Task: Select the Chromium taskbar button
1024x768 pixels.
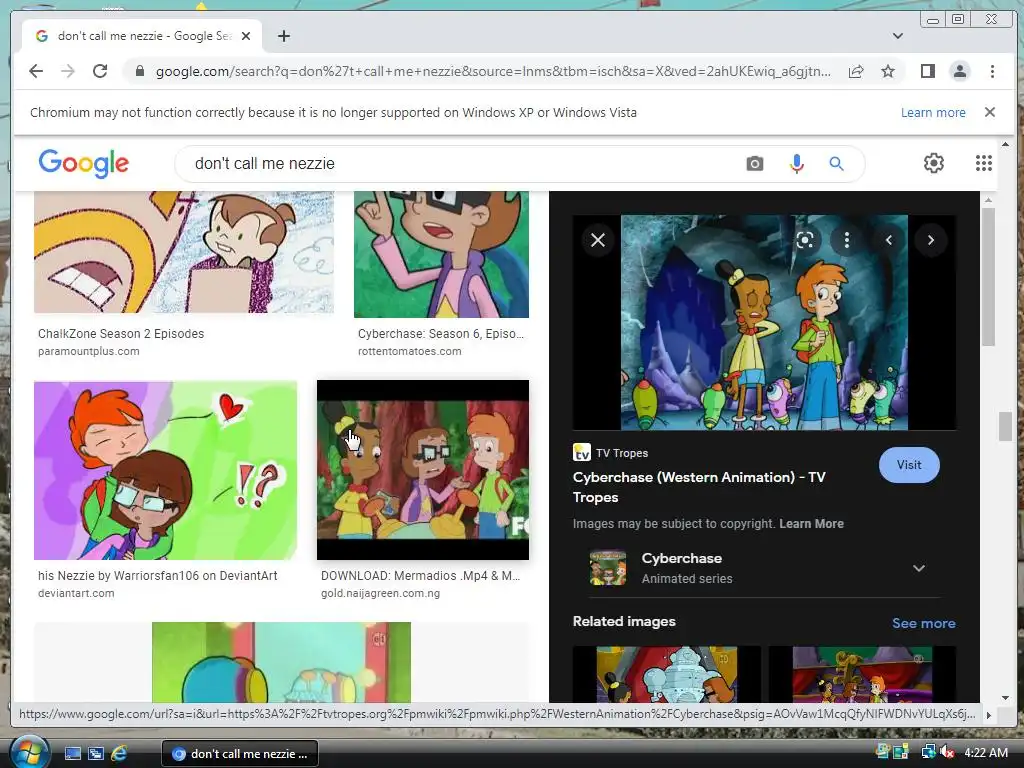Action: 240,754
